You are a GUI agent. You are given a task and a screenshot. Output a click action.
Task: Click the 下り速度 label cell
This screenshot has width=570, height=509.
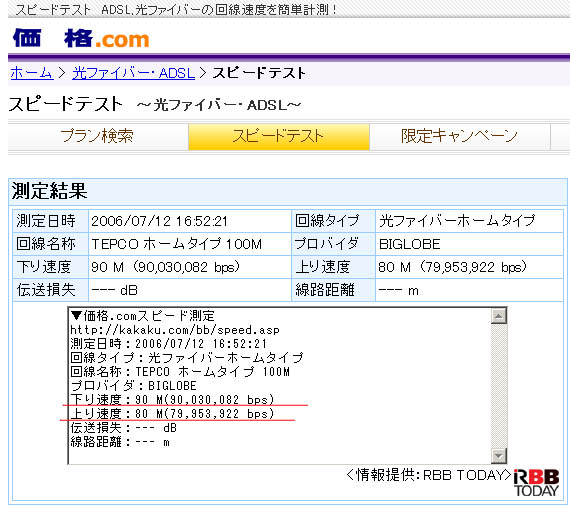click(x=51, y=267)
